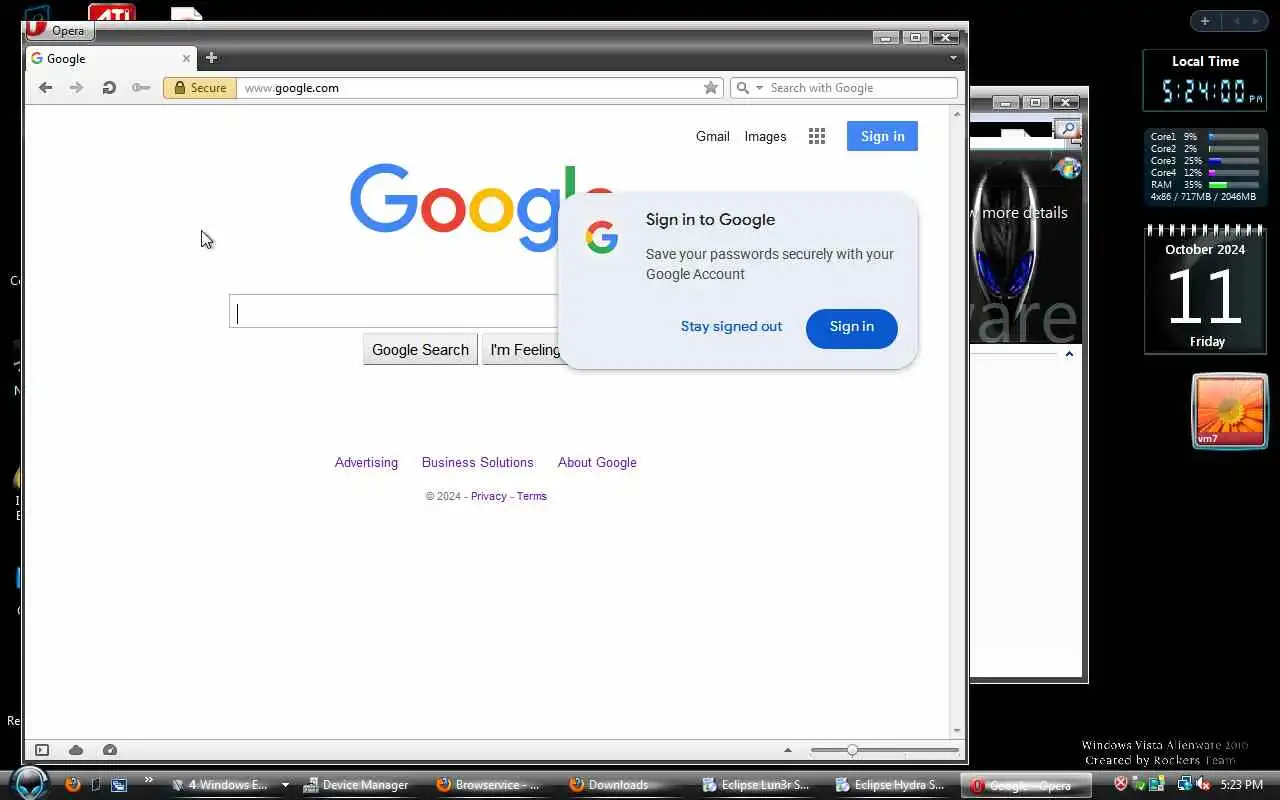This screenshot has width=1280, height=800.
Task: Expand the closed tabs list arrow
Action: [x=953, y=58]
